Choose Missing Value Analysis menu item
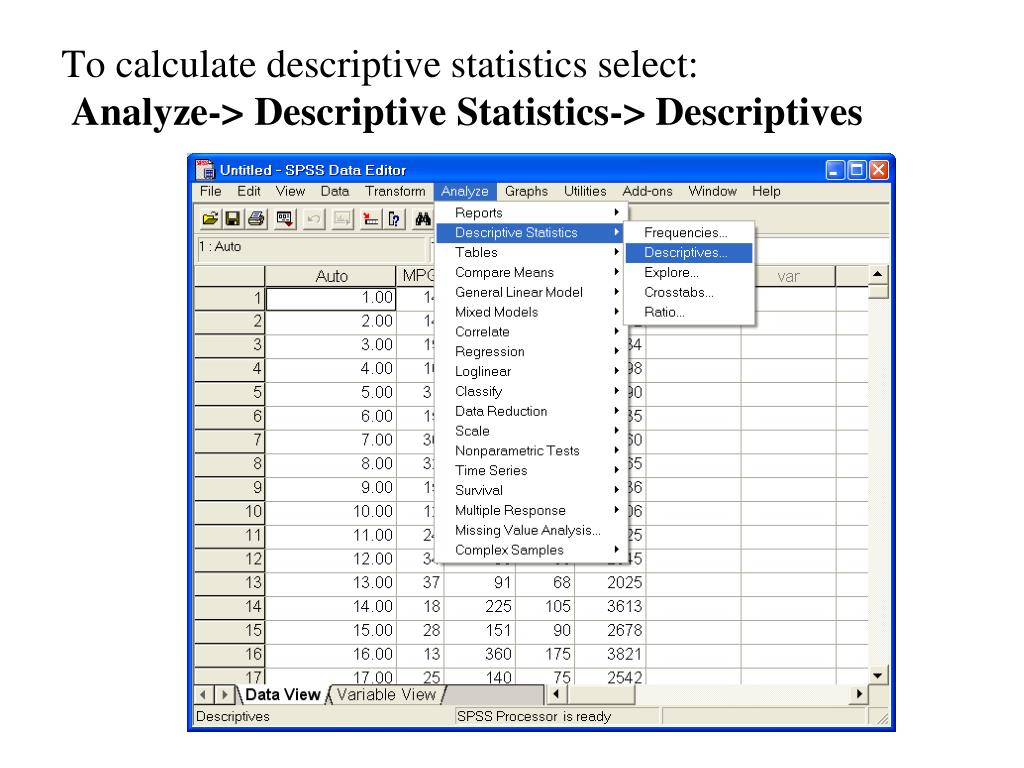 531,530
